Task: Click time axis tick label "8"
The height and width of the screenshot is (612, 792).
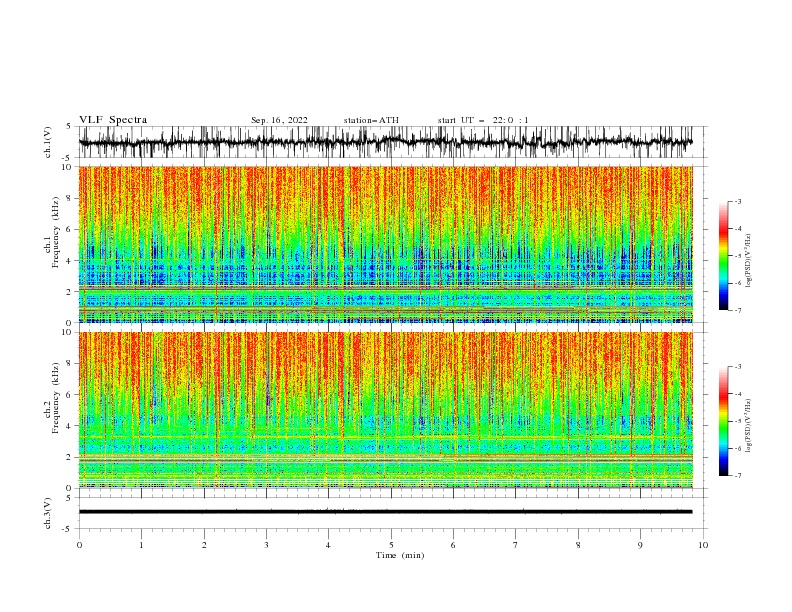Action: click(579, 545)
